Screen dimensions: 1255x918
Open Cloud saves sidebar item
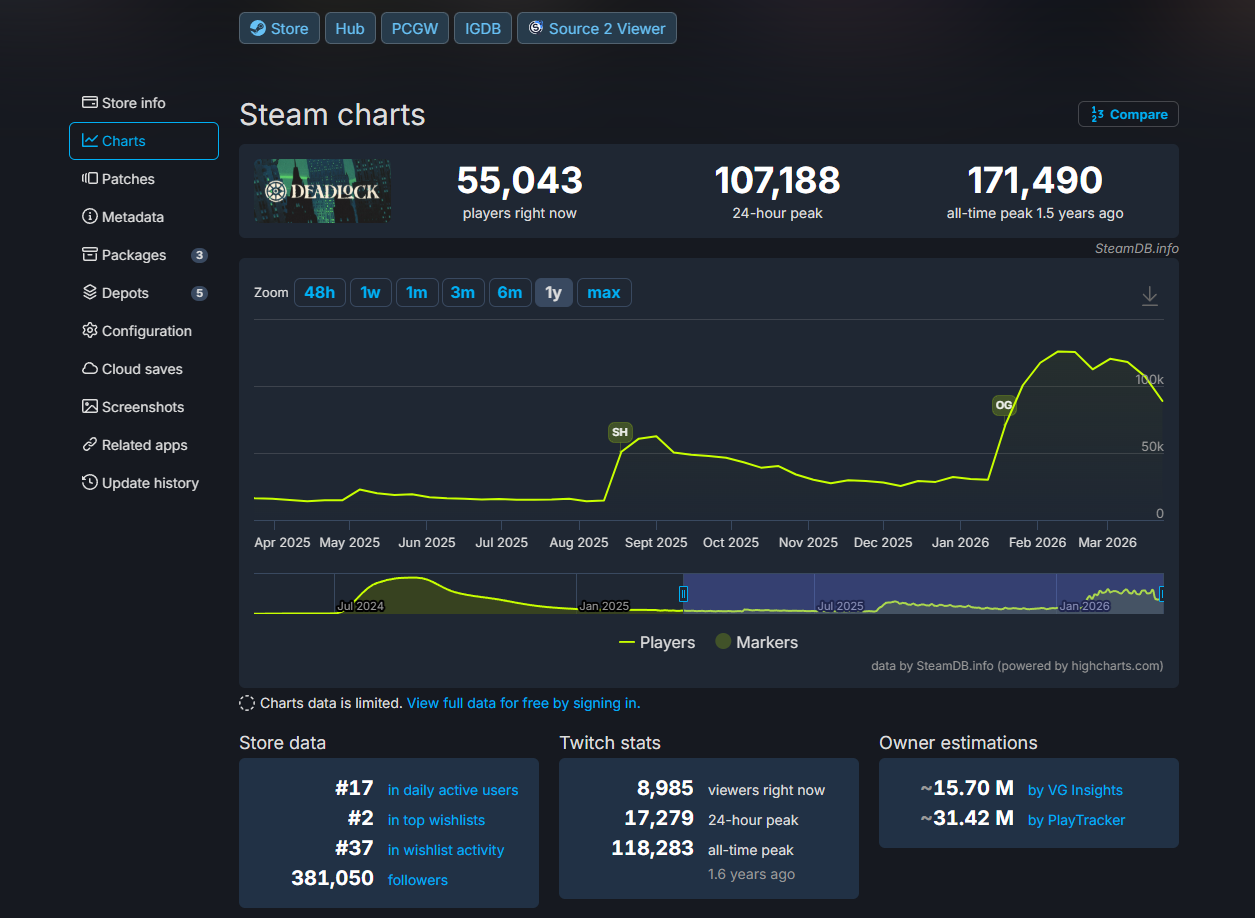pyautogui.click(x=144, y=369)
